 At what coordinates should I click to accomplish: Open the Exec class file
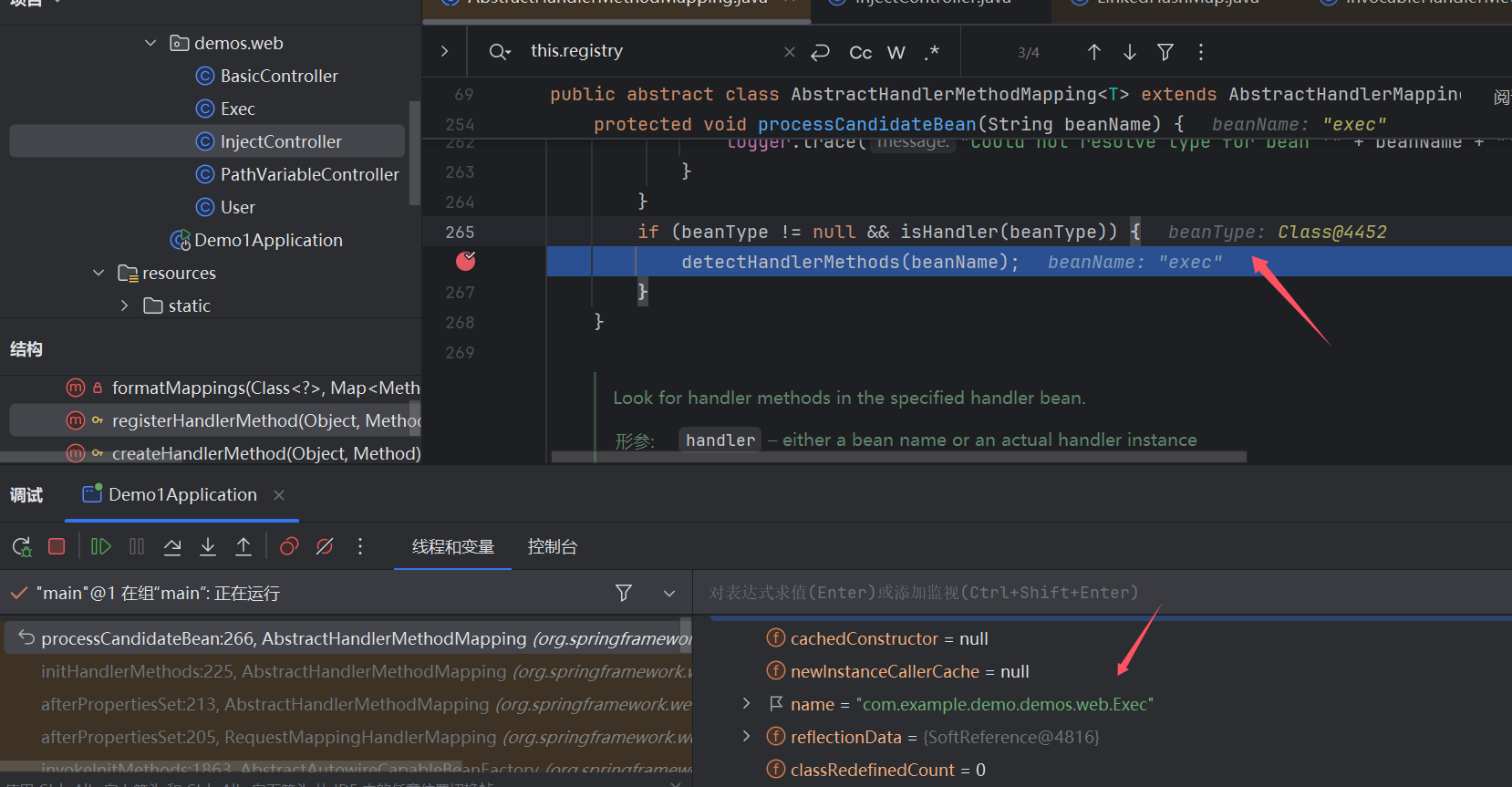point(238,109)
